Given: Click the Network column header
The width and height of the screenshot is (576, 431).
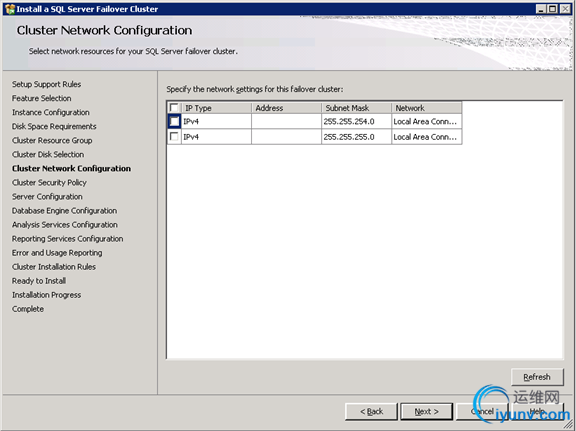Looking at the screenshot, I should point(426,108).
